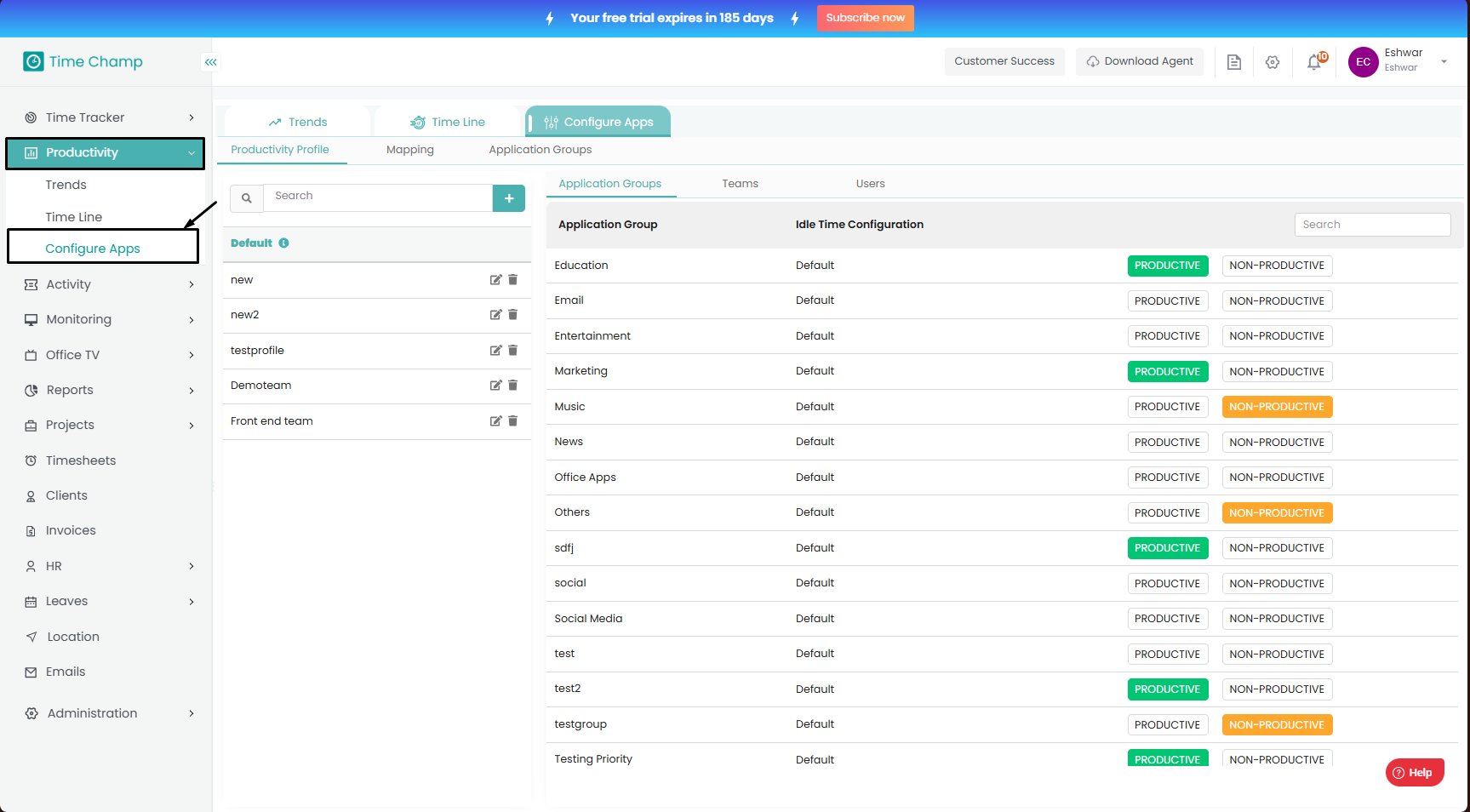Open the Eshwar user account dropdown
1470x812 pixels.
[1444, 61]
